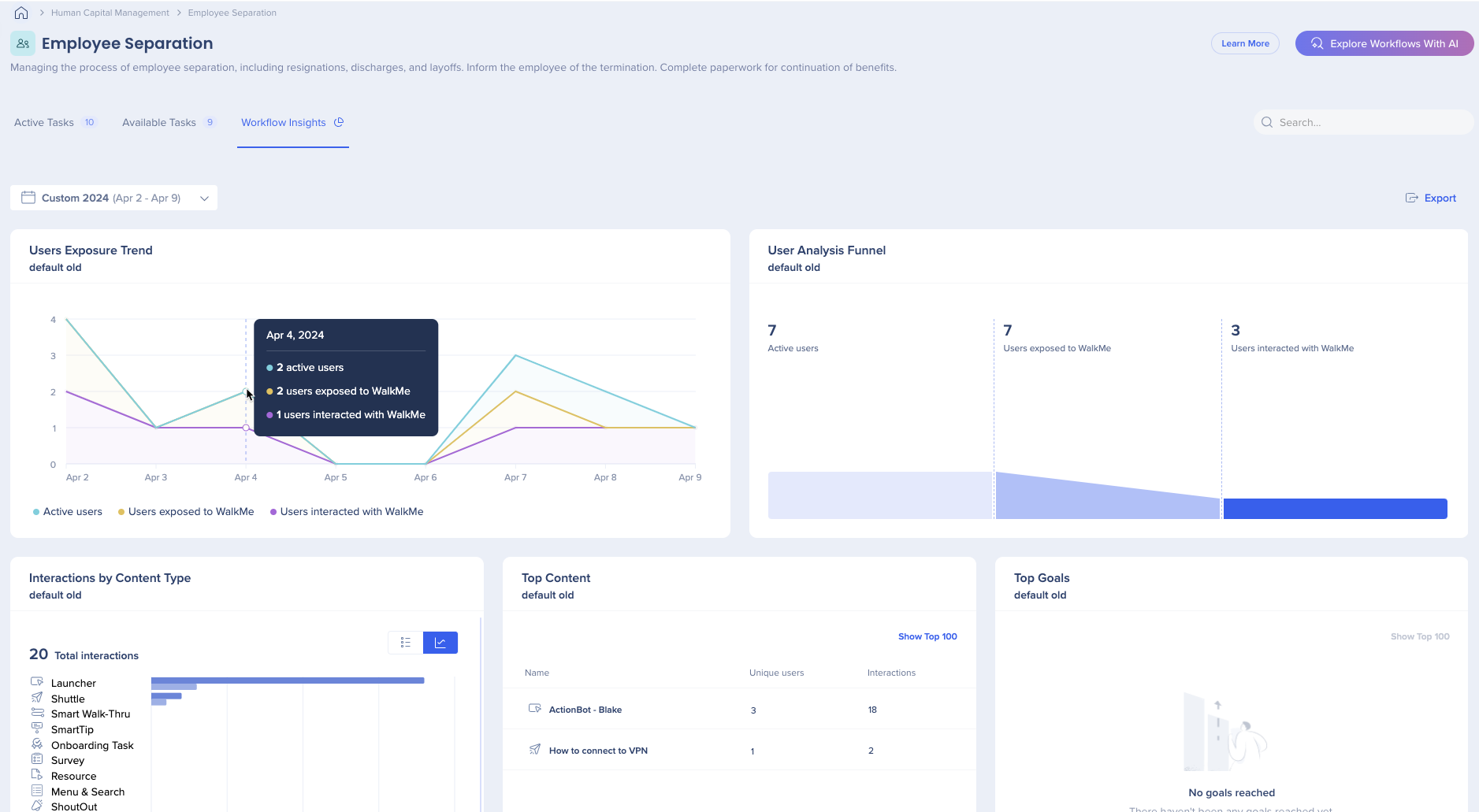Click the calendar icon in the date selector

pos(29,197)
